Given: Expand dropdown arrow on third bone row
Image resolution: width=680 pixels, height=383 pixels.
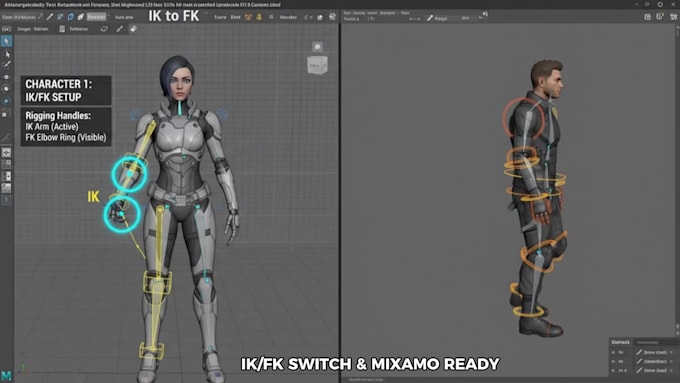Looking at the screenshot, I should click(x=672, y=370).
